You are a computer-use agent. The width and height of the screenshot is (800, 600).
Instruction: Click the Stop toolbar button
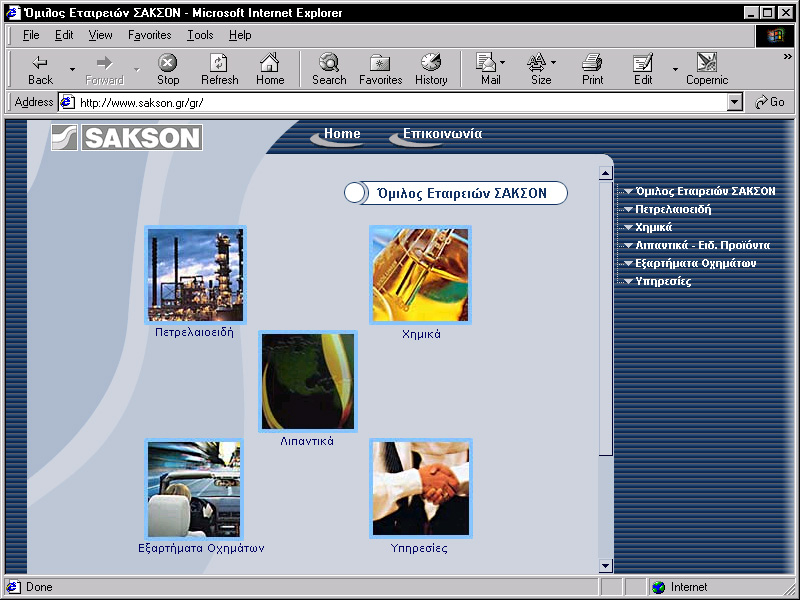click(x=168, y=69)
